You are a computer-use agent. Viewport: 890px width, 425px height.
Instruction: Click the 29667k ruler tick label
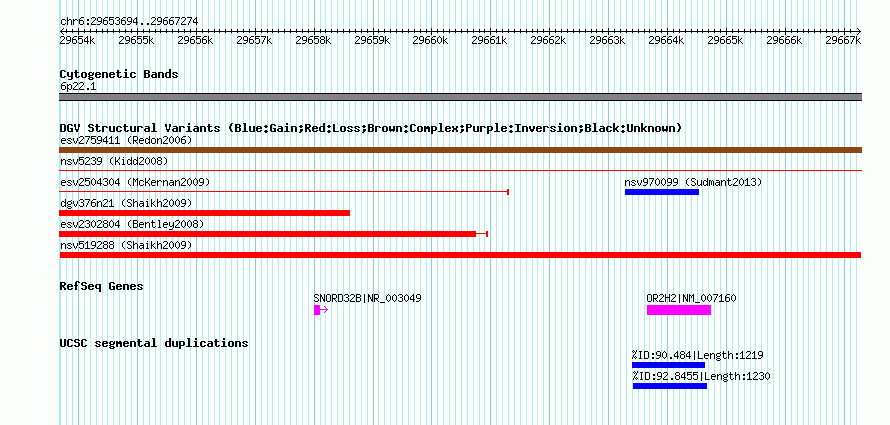[x=843, y=40]
